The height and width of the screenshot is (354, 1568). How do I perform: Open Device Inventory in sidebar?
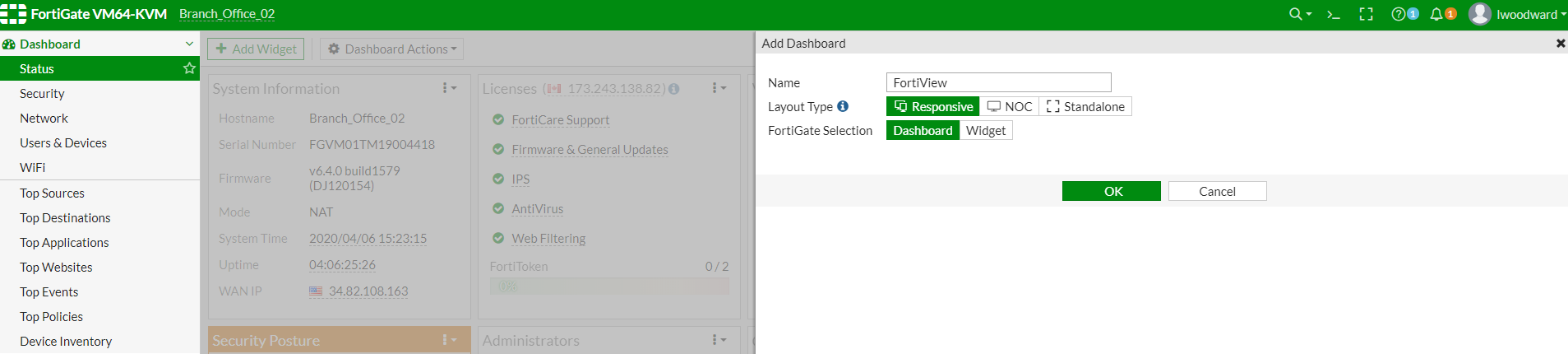tap(99, 341)
